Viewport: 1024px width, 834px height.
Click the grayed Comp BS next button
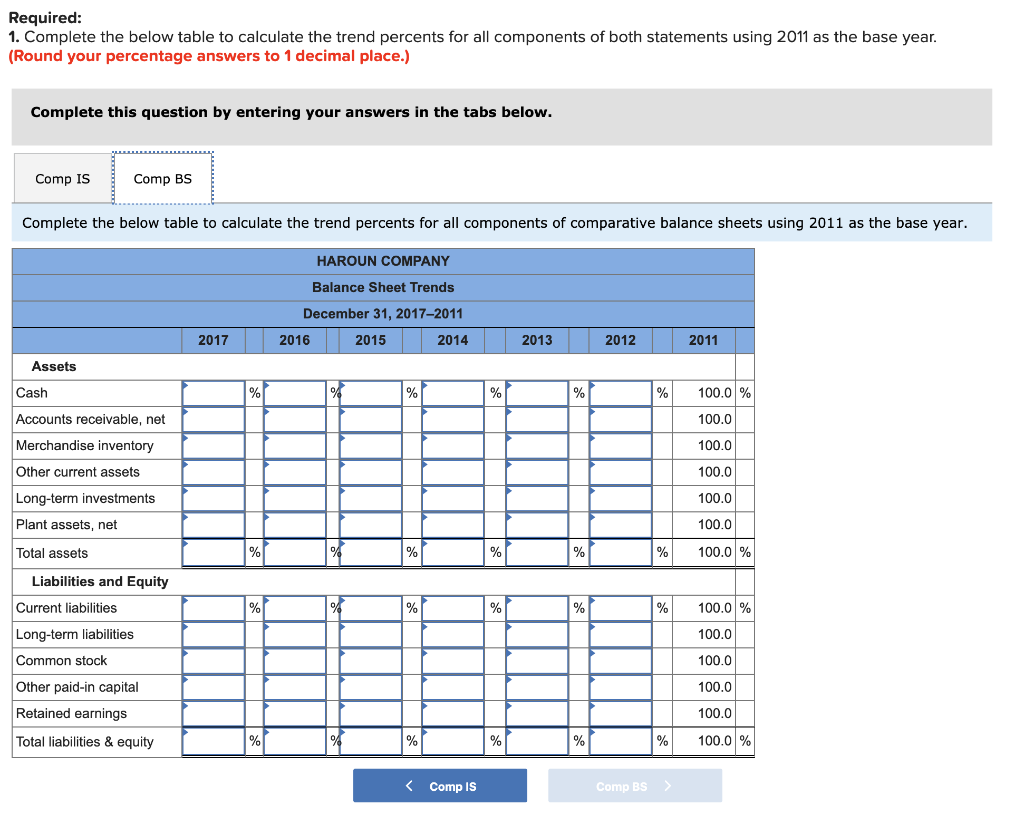[634, 785]
